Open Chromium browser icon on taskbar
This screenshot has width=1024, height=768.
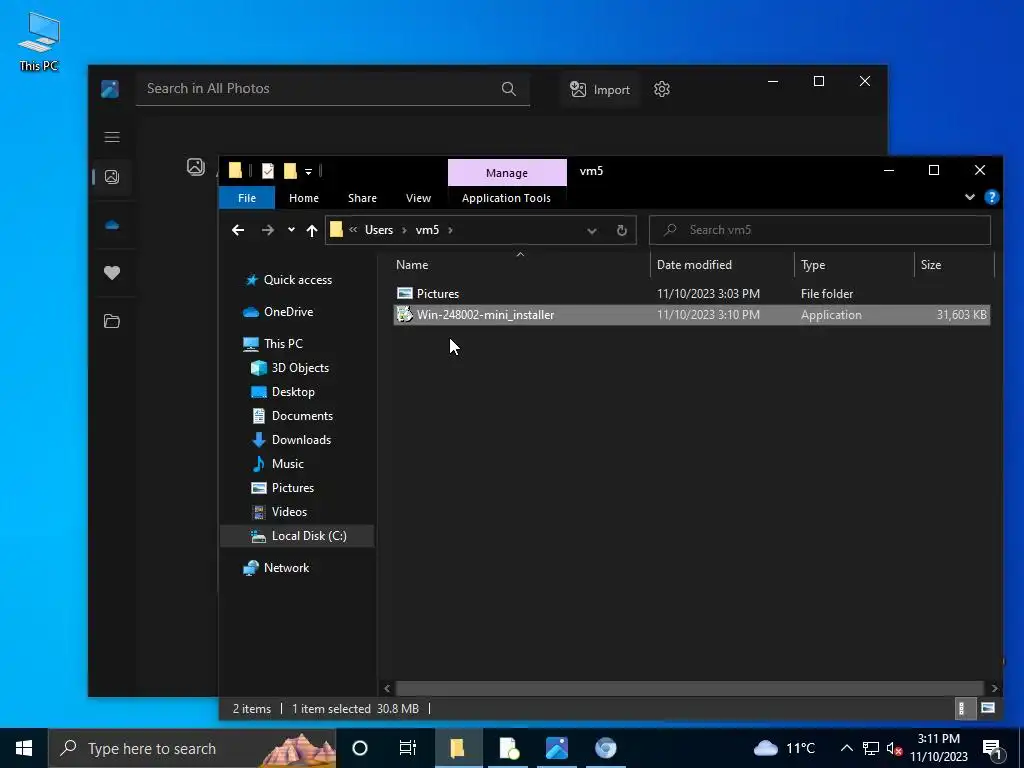coord(605,748)
